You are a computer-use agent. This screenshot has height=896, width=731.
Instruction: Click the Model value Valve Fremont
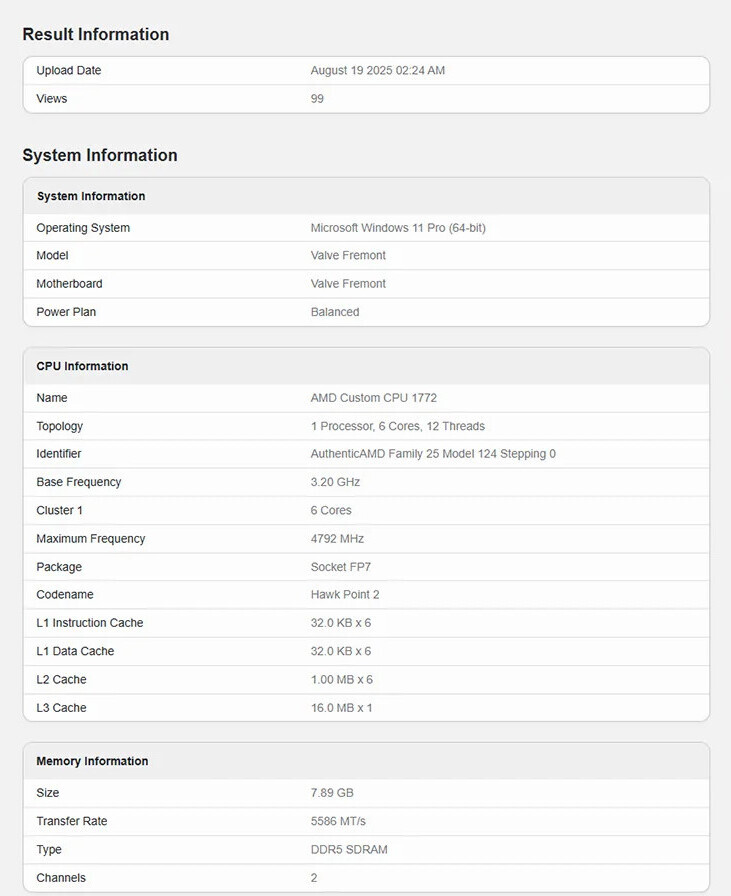(x=348, y=256)
